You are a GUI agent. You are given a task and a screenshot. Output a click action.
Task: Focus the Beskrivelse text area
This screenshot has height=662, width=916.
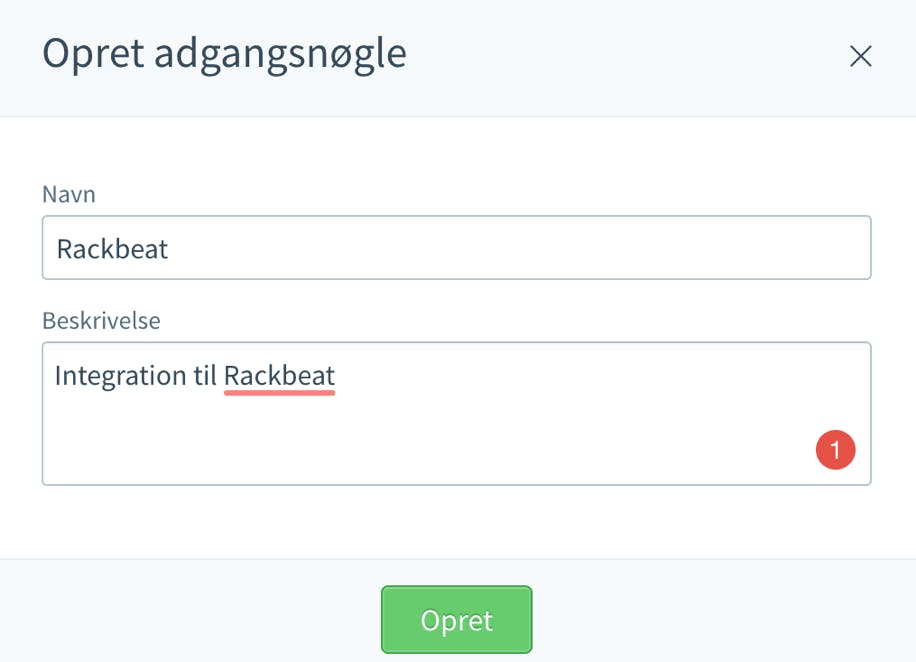pyautogui.click(x=456, y=414)
